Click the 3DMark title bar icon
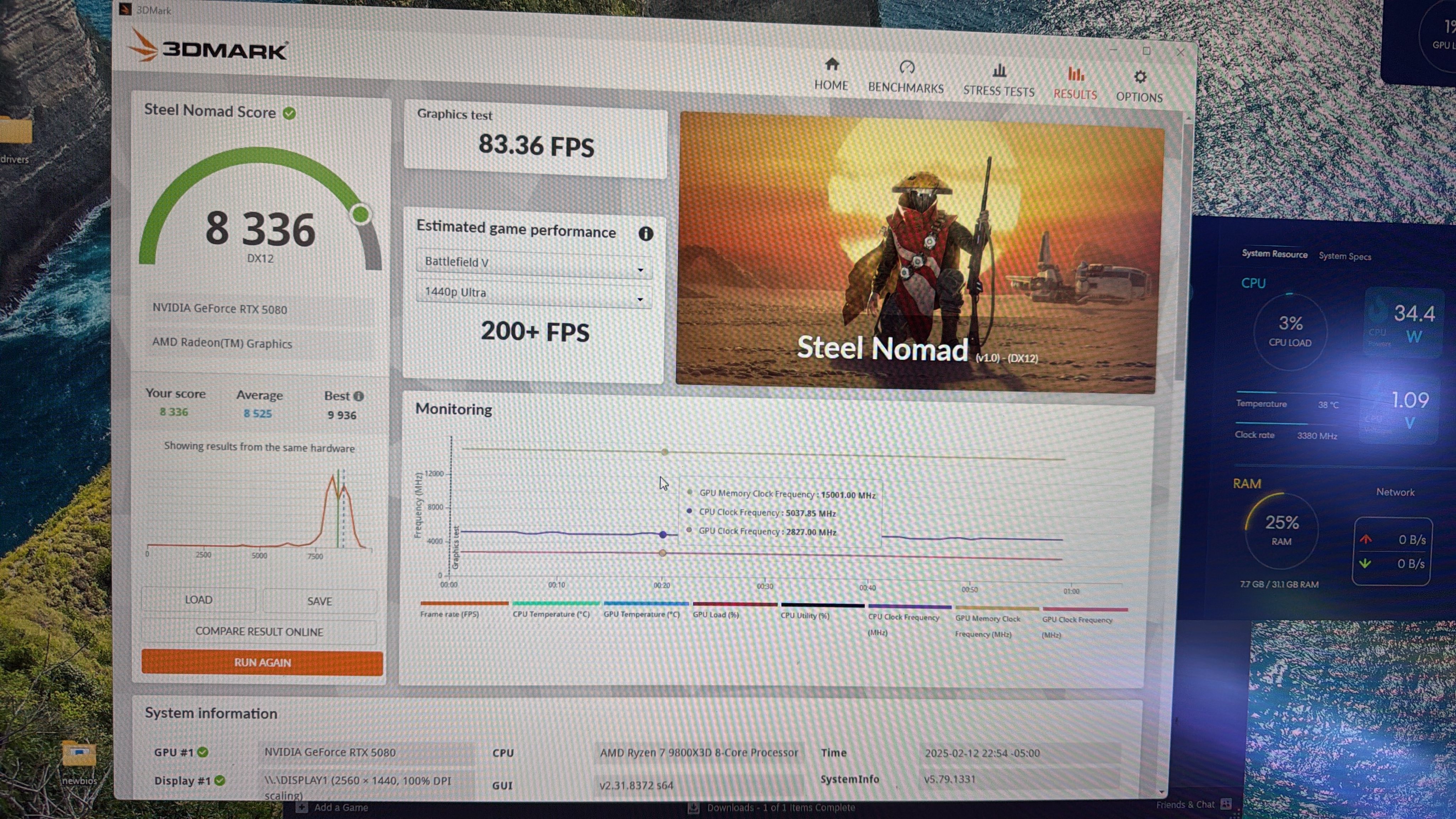Image resolution: width=1456 pixels, height=819 pixels. pos(125,10)
